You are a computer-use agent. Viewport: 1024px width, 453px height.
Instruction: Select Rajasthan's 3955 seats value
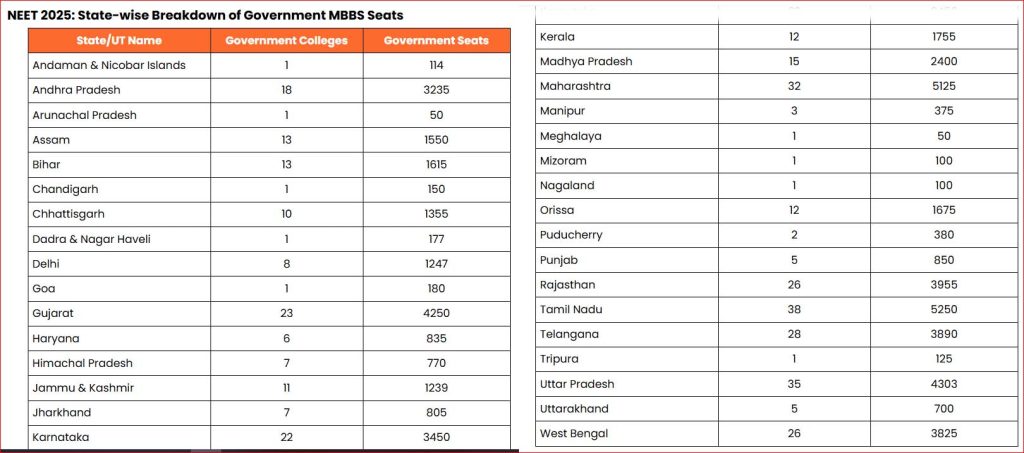click(x=944, y=285)
